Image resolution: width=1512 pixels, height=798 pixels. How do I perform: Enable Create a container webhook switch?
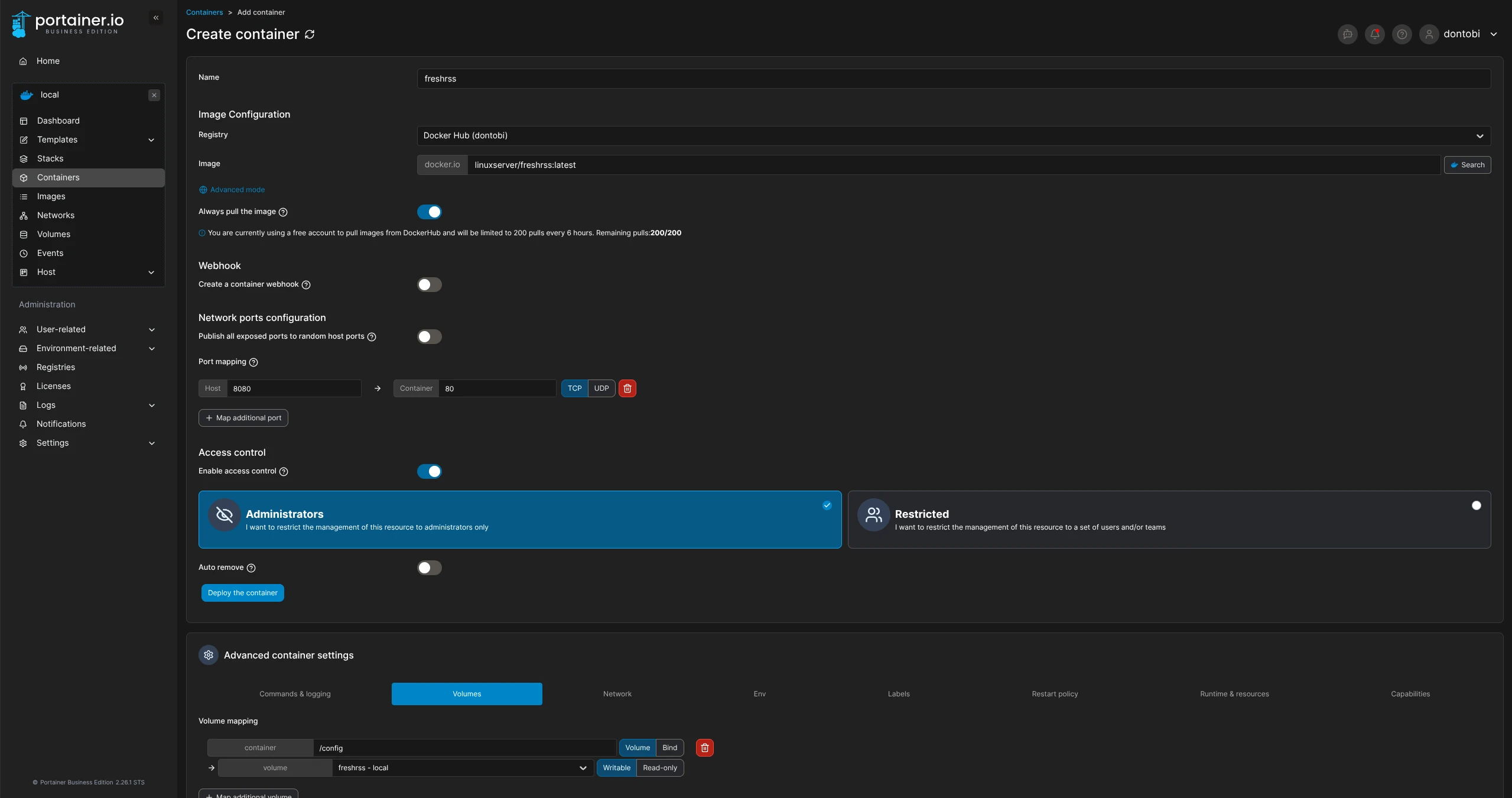click(x=430, y=284)
